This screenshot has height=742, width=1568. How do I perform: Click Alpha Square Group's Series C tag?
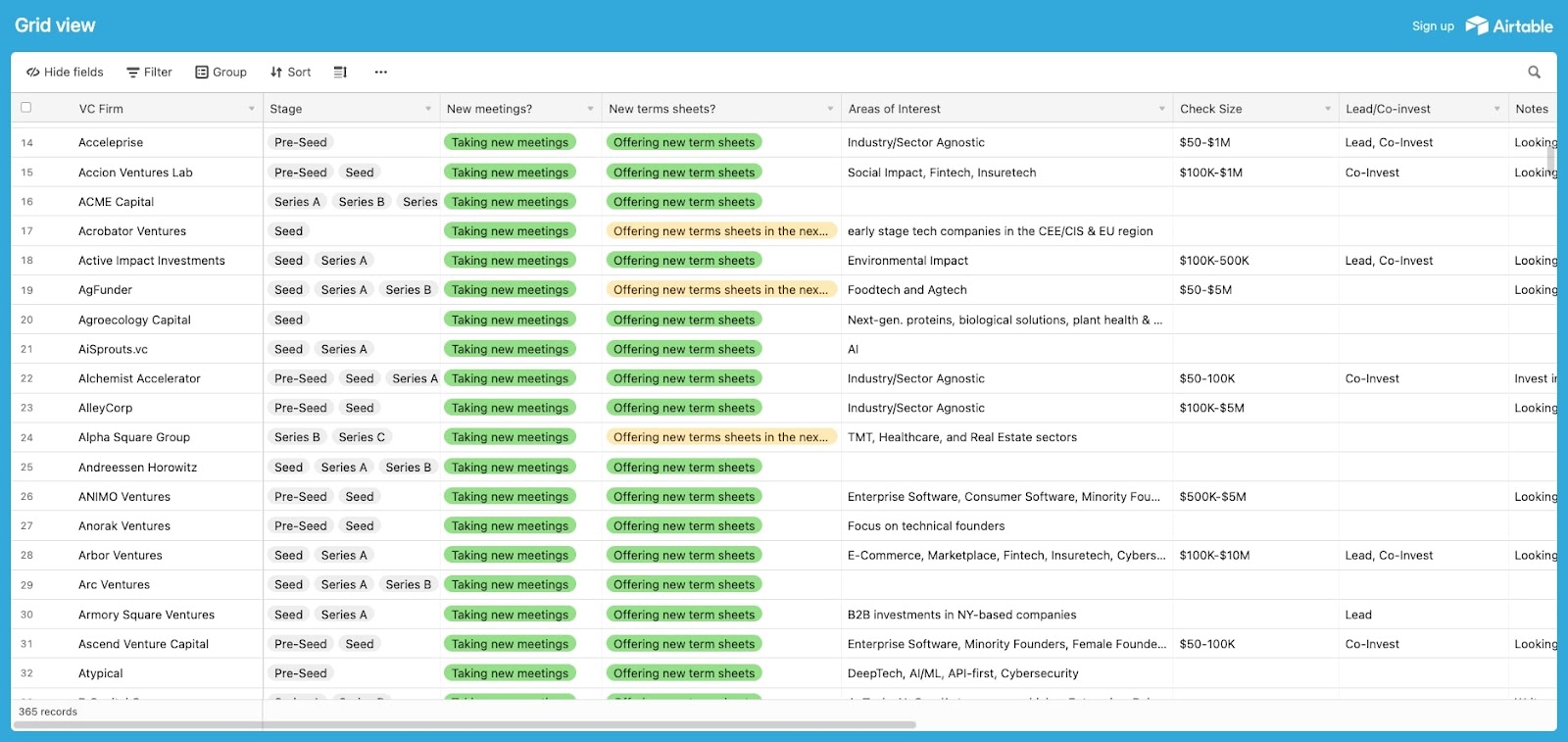[x=362, y=437]
